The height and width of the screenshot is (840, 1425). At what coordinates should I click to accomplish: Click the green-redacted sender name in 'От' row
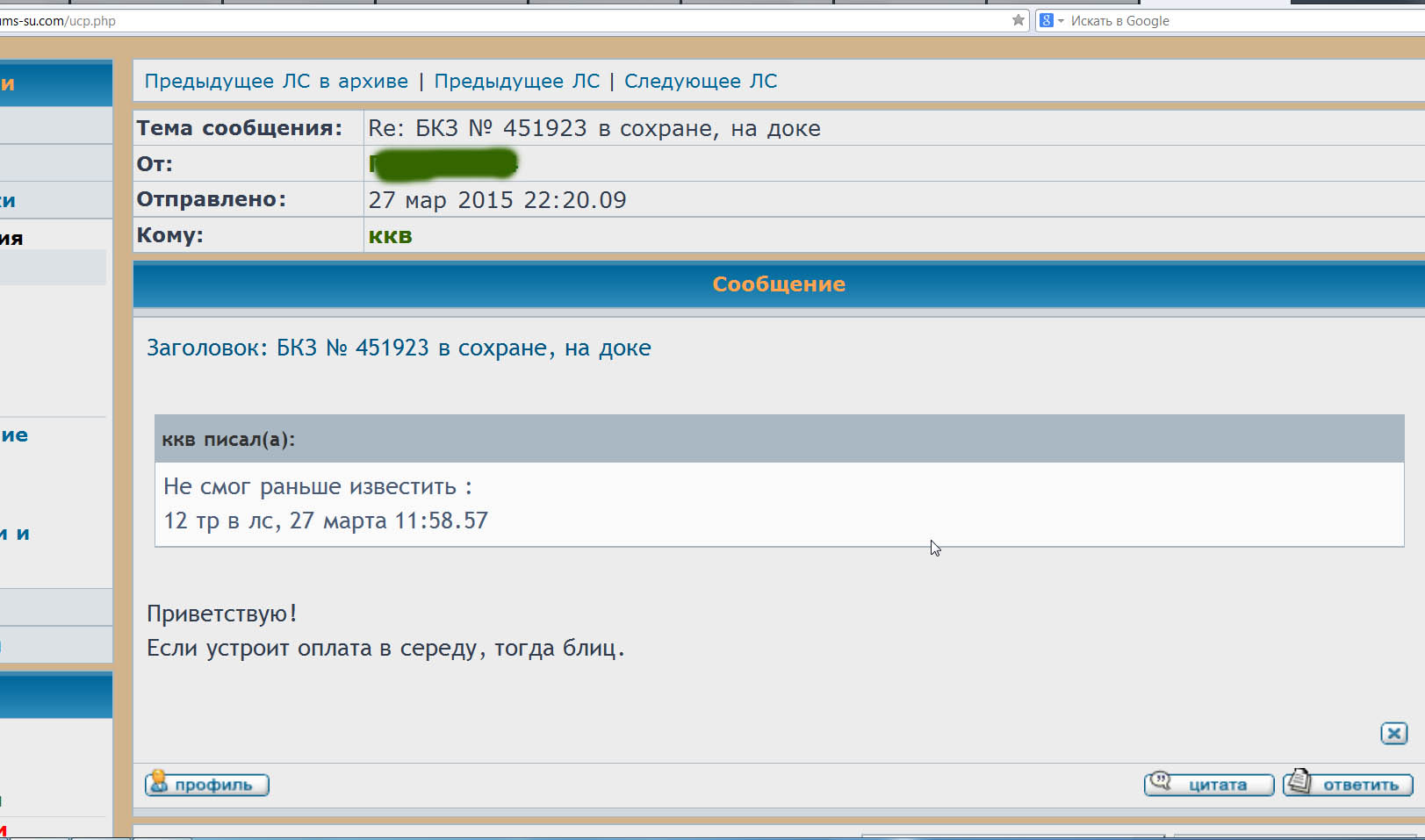tap(443, 163)
